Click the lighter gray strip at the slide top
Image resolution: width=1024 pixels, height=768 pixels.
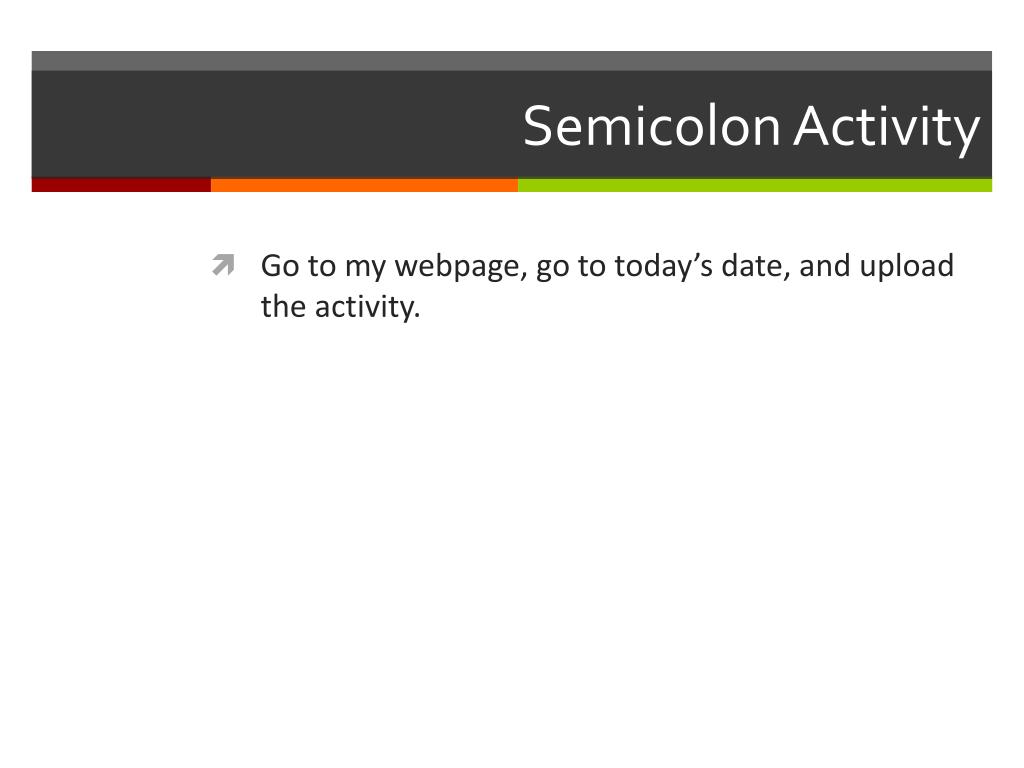[x=511, y=61]
